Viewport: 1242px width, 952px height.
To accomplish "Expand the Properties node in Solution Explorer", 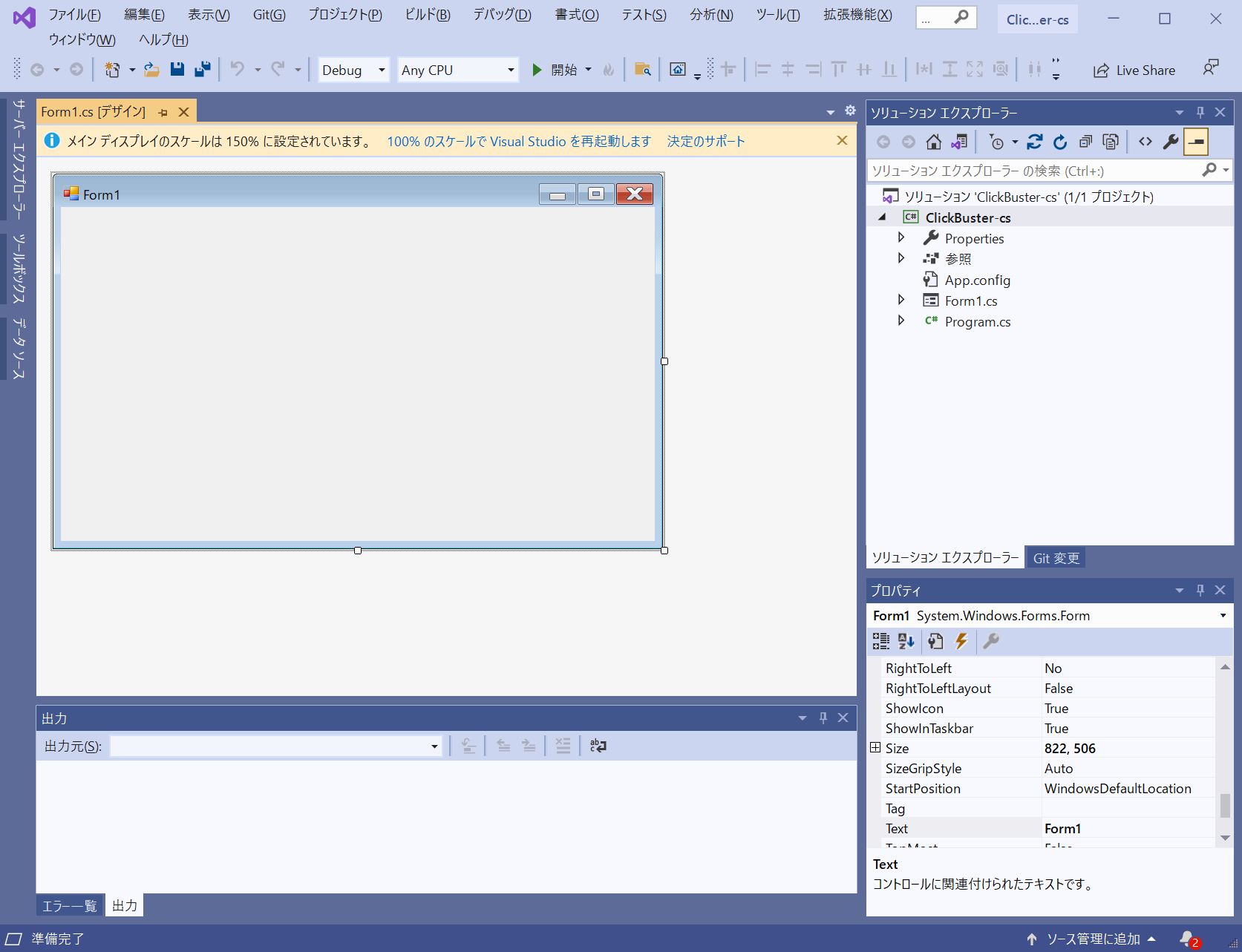I will [901, 237].
